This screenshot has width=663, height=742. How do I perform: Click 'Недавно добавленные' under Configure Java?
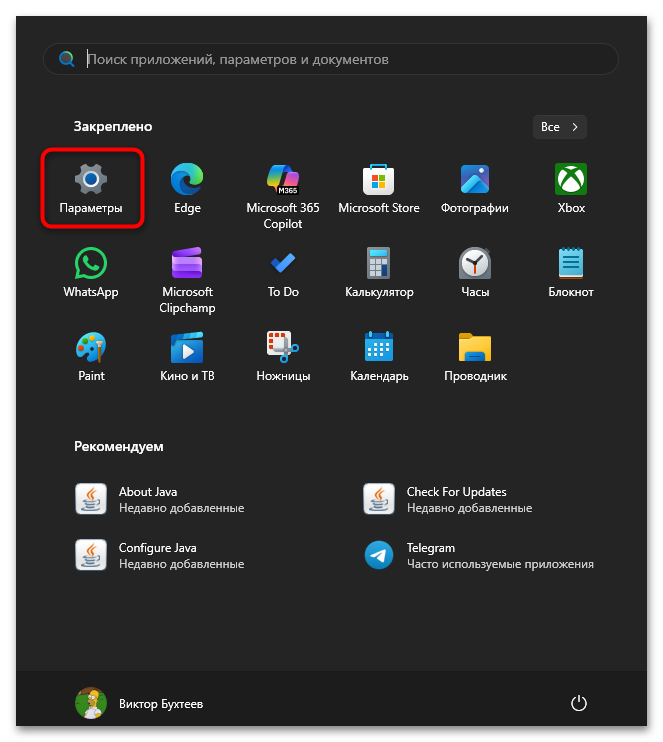pos(181,564)
